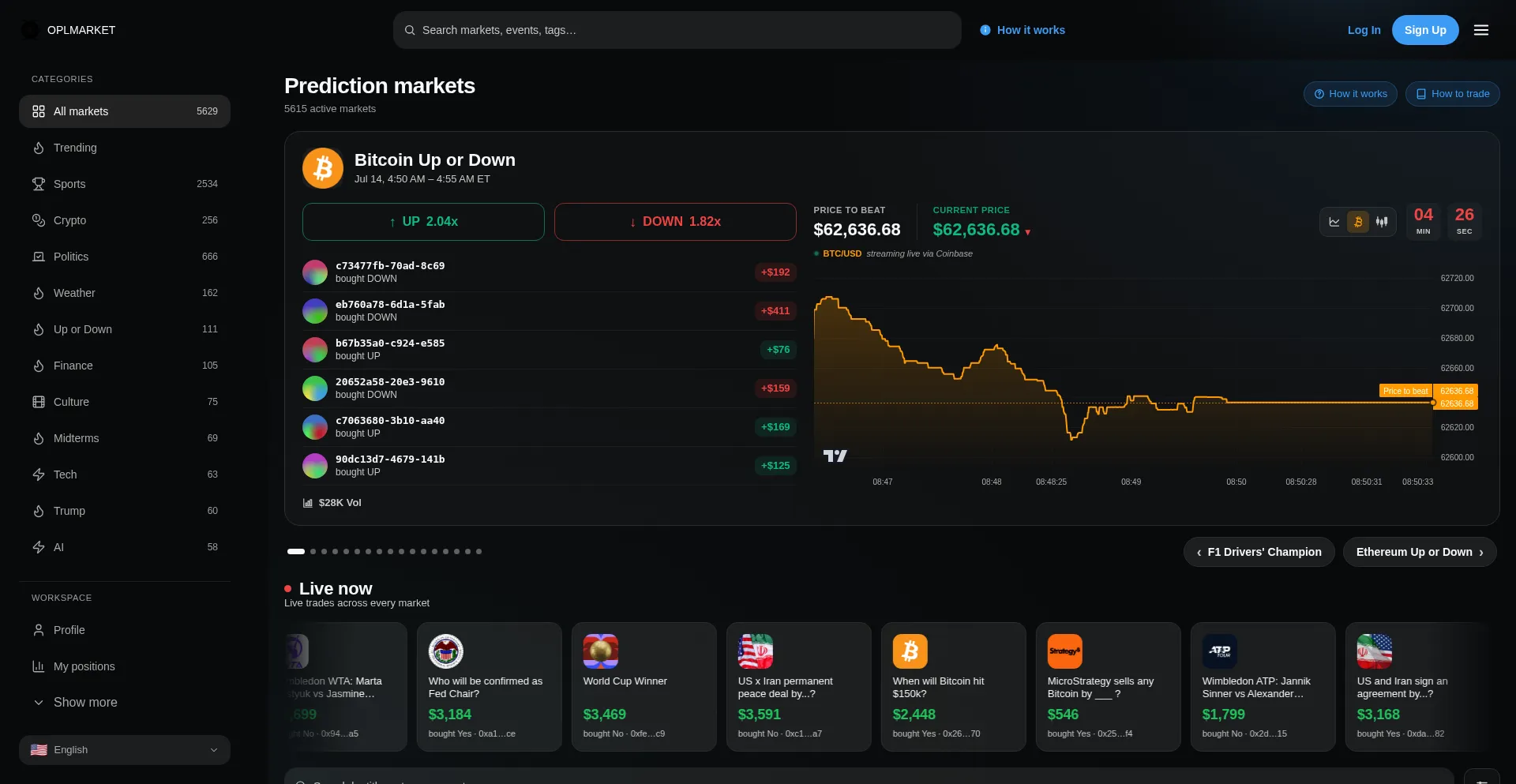Select the last carousel dot
The width and height of the screenshot is (1516, 784).
[479, 552]
